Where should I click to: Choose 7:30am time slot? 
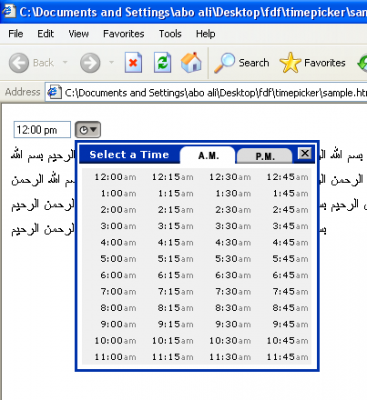tap(233, 292)
